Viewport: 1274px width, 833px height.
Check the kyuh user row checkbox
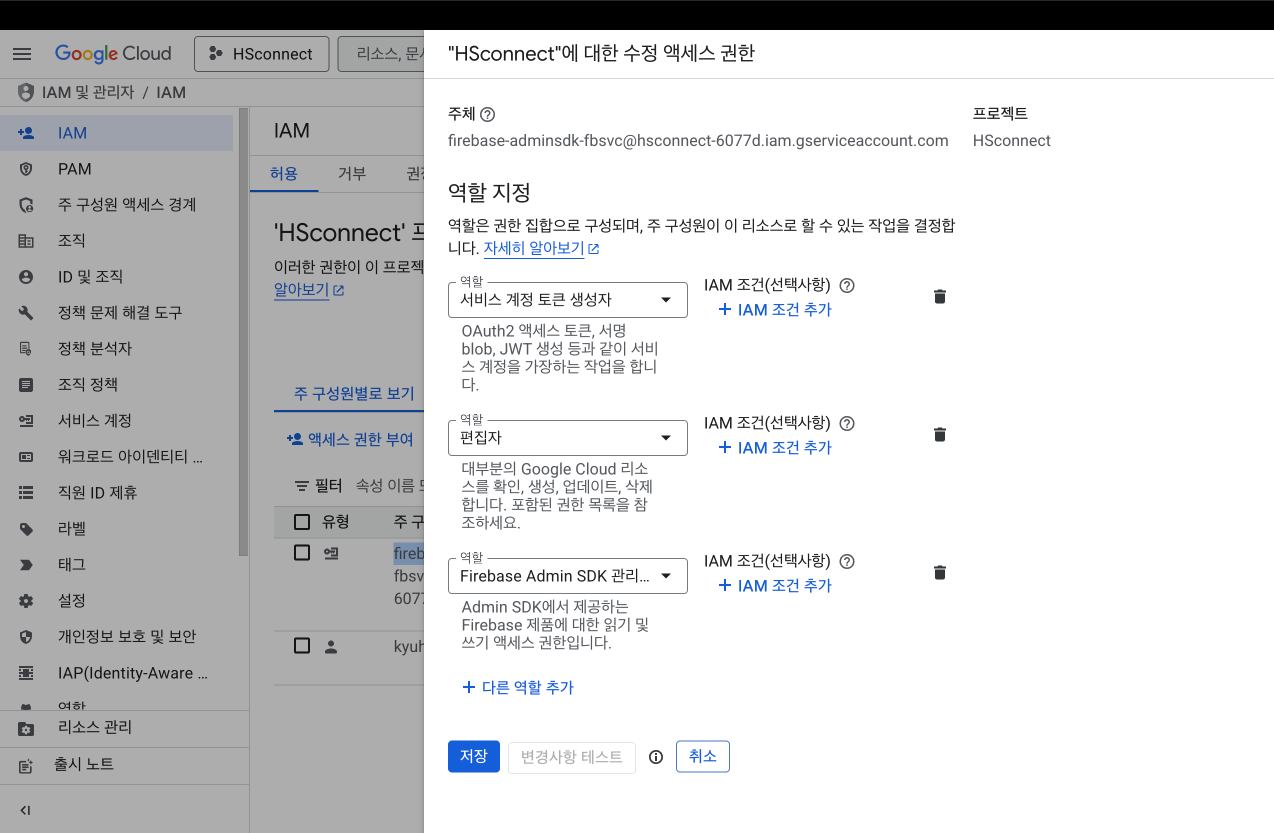(302, 646)
